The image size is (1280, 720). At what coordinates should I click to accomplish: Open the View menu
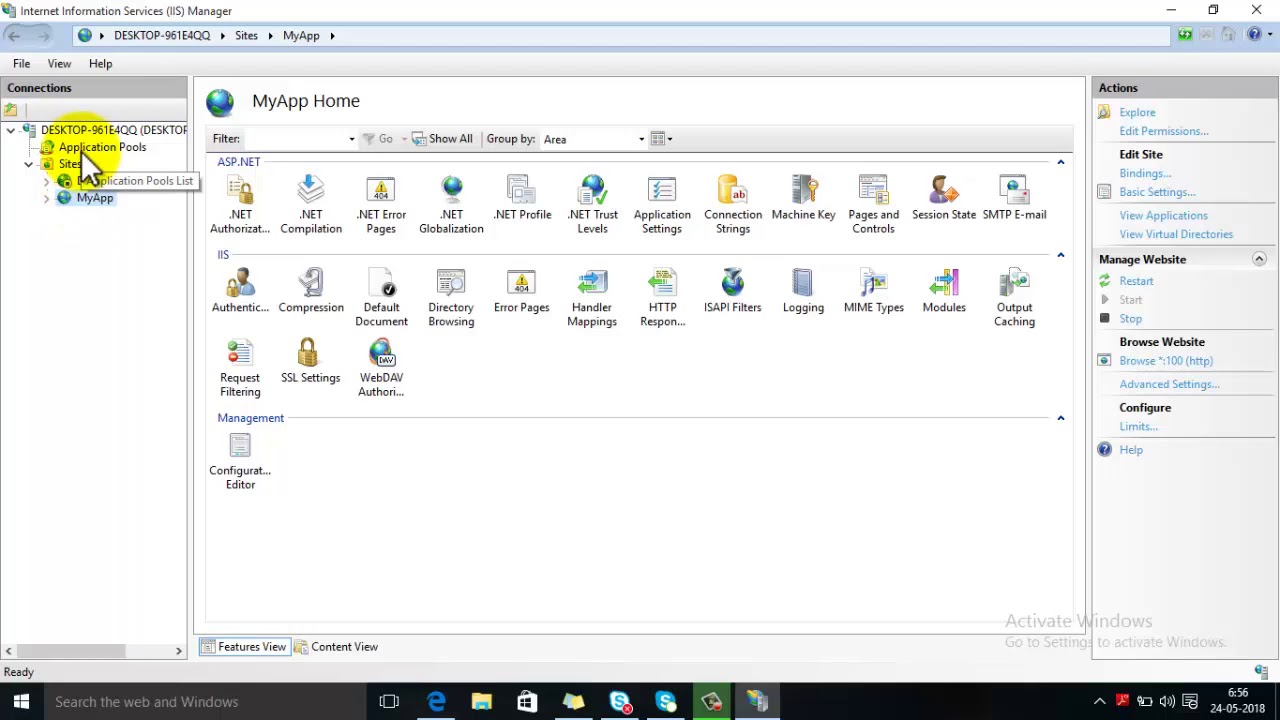point(59,63)
